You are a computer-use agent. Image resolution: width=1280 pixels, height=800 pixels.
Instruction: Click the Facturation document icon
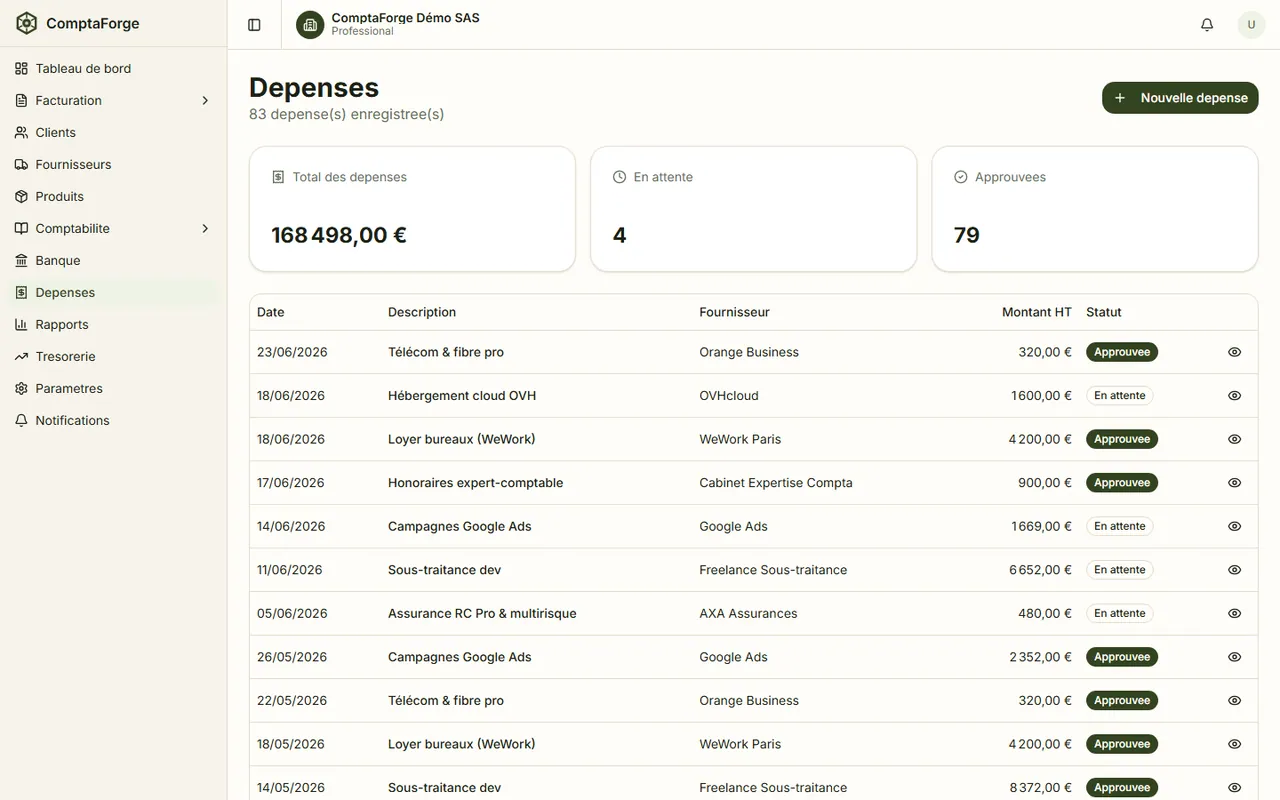[22, 100]
